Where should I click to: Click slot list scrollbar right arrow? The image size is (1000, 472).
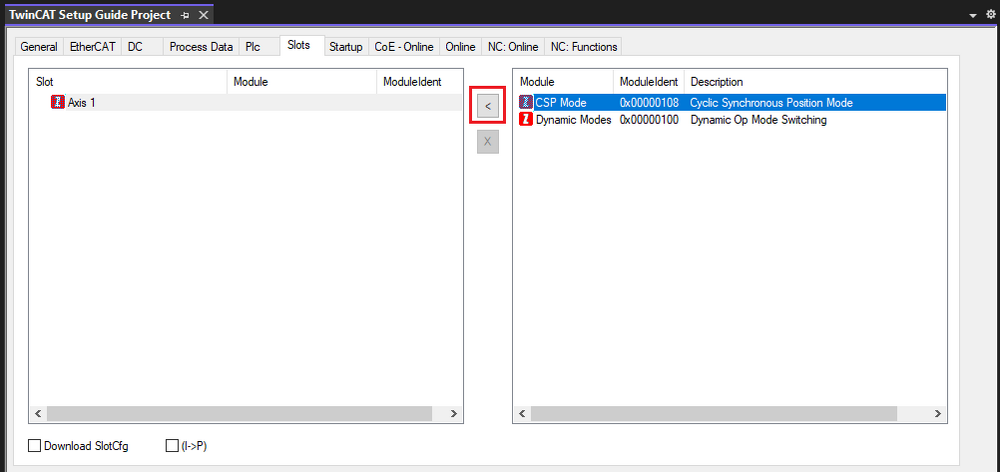click(453, 413)
